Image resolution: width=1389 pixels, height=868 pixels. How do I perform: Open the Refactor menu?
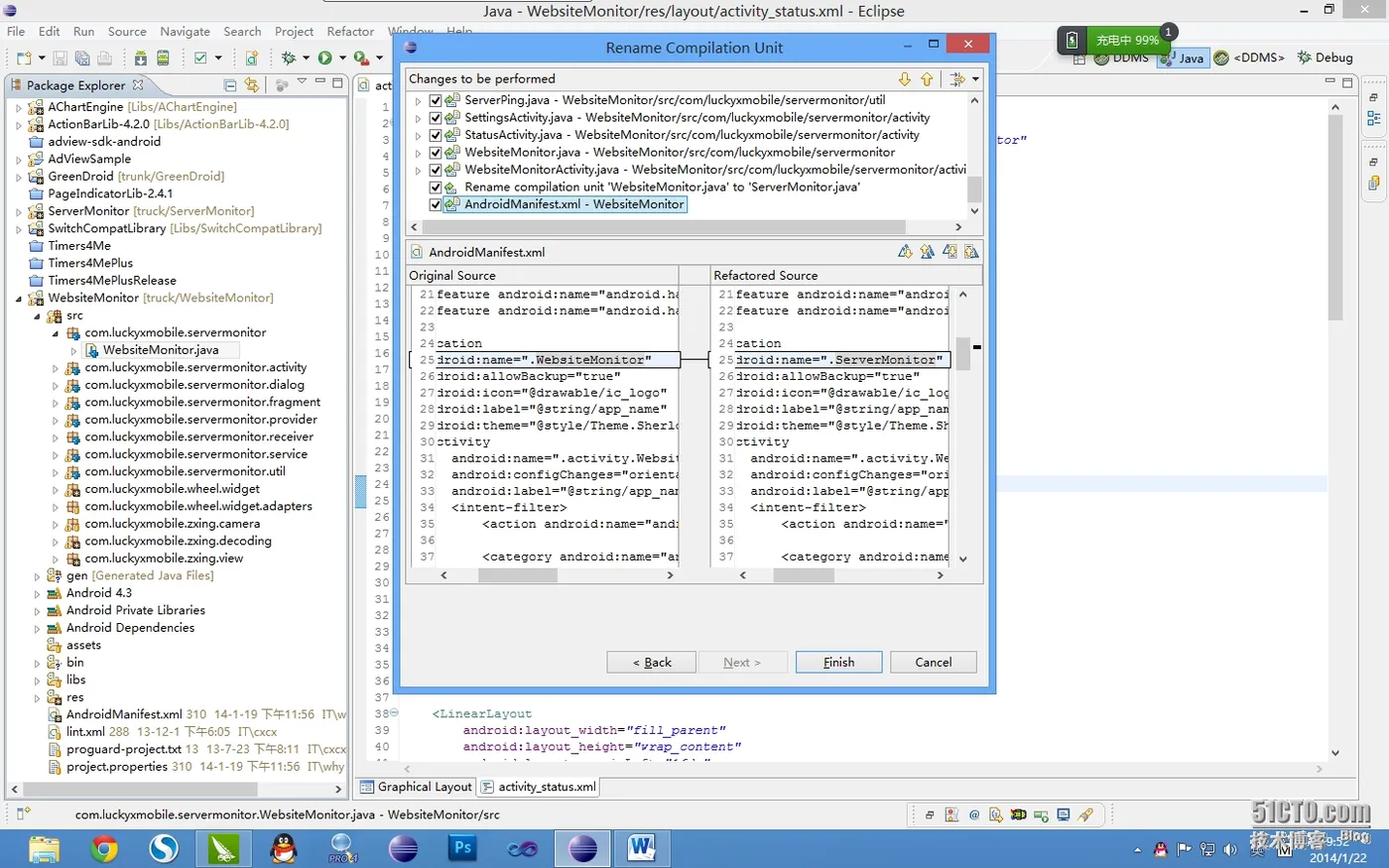[350, 32]
